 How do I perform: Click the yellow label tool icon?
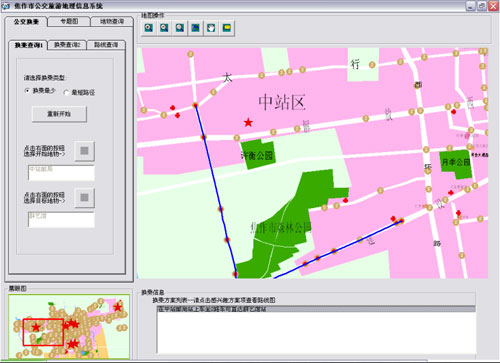click(227, 28)
